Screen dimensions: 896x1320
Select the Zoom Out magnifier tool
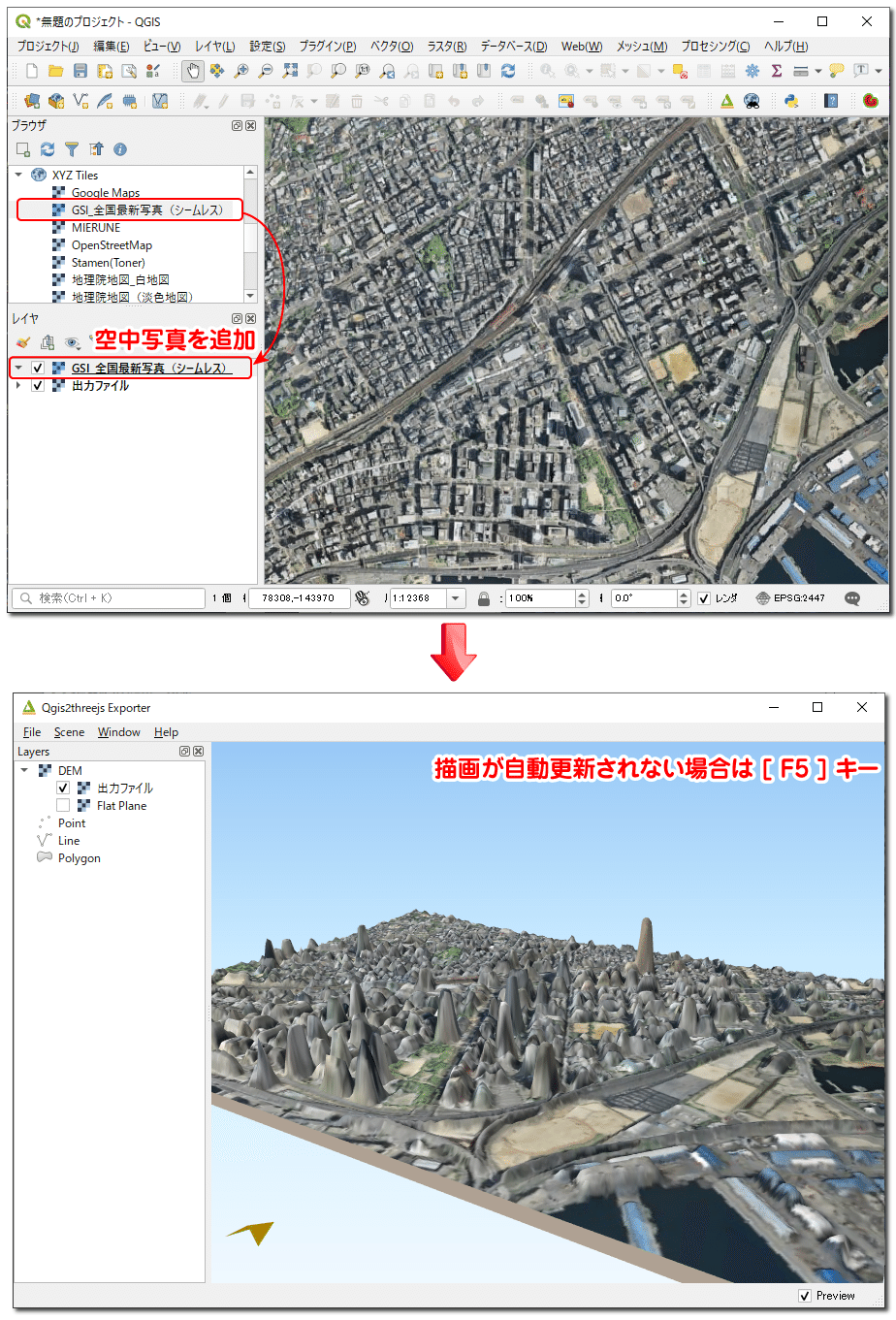(266, 71)
